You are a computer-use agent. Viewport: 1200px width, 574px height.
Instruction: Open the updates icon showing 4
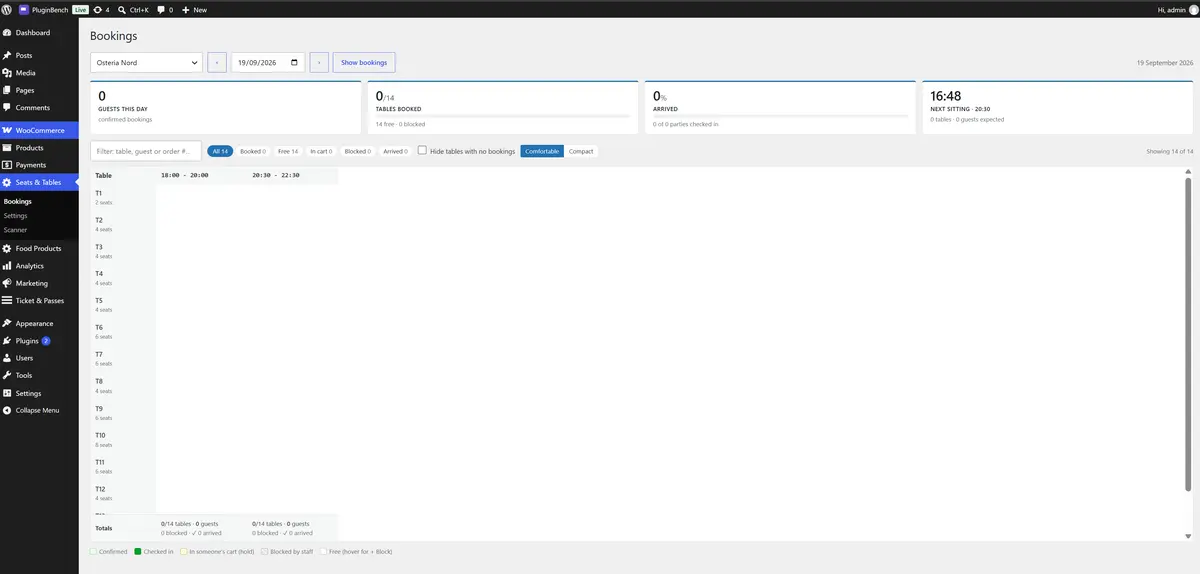point(101,9)
